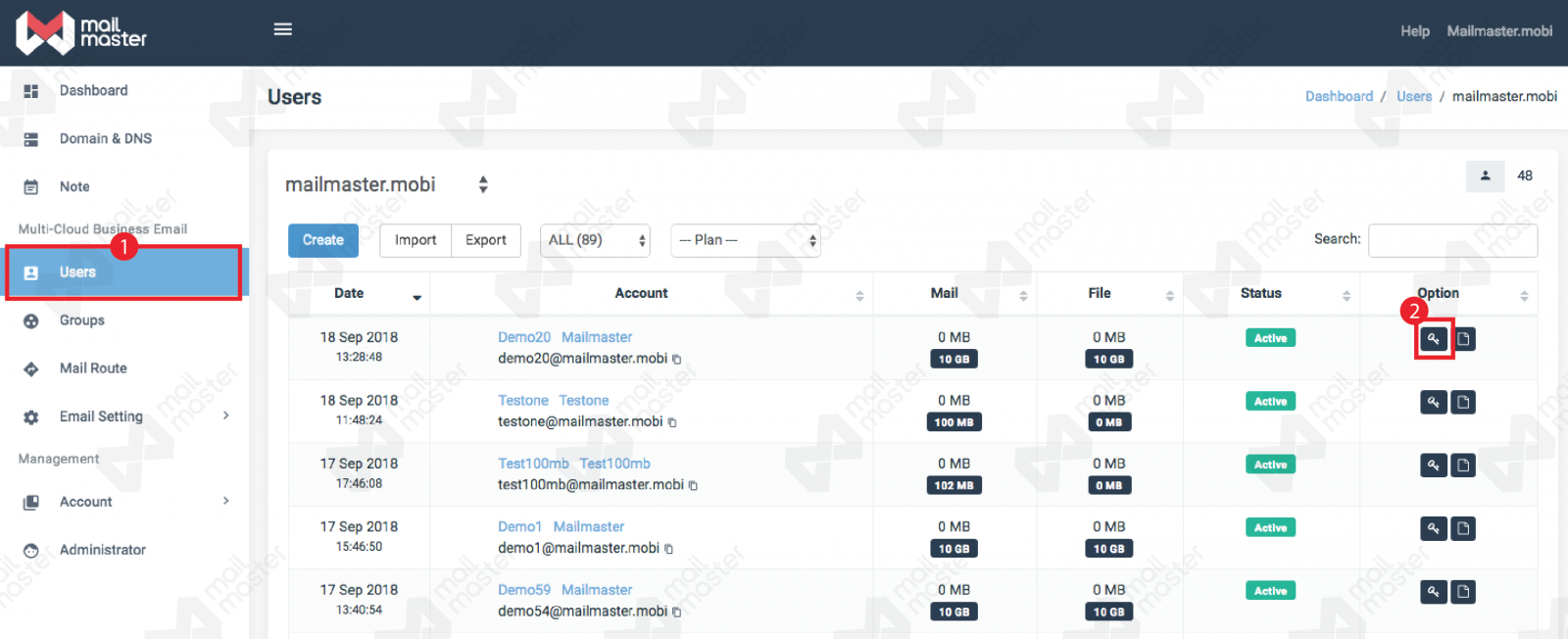Click the Search input field
Image resolution: width=1568 pixels, height=639 pixels.
point(1453,240)
